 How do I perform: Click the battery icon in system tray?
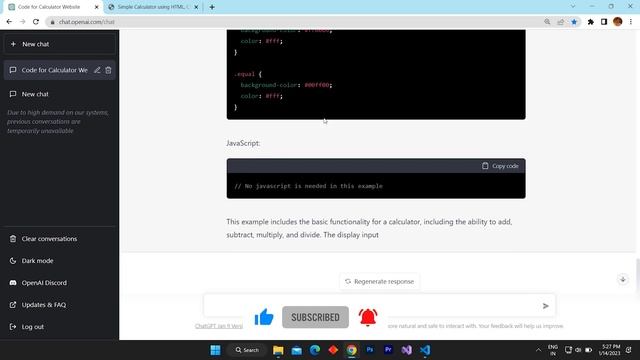pos(589,350)
